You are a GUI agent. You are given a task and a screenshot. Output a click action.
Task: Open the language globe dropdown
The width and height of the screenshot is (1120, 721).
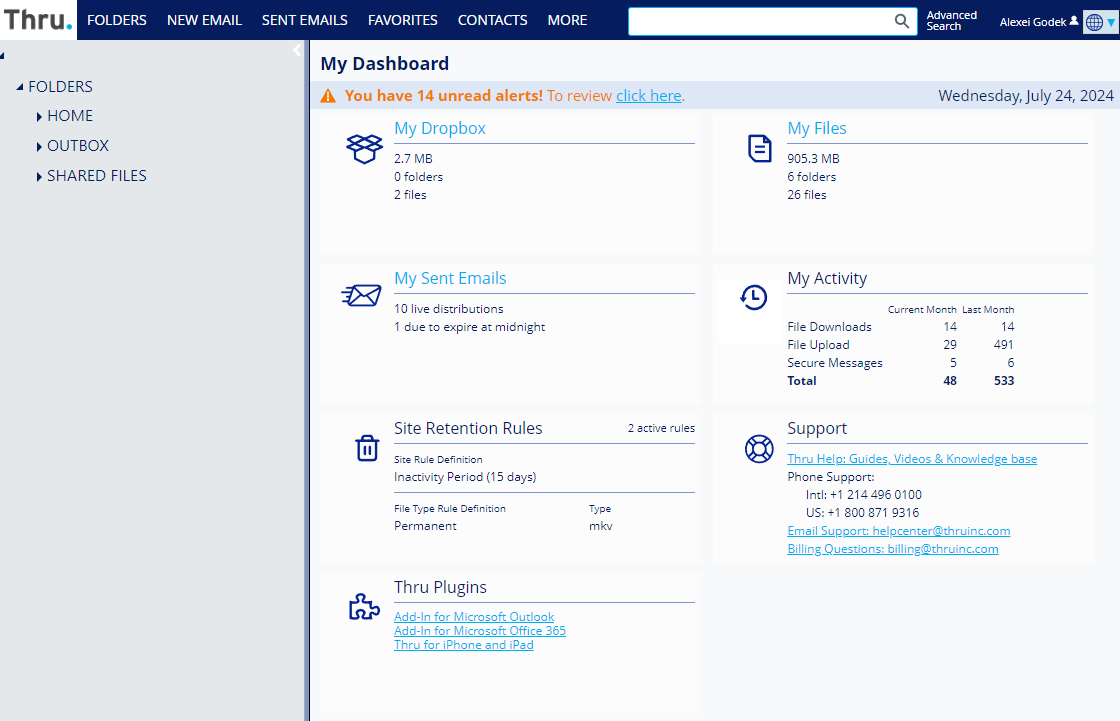pos(1099,22)
